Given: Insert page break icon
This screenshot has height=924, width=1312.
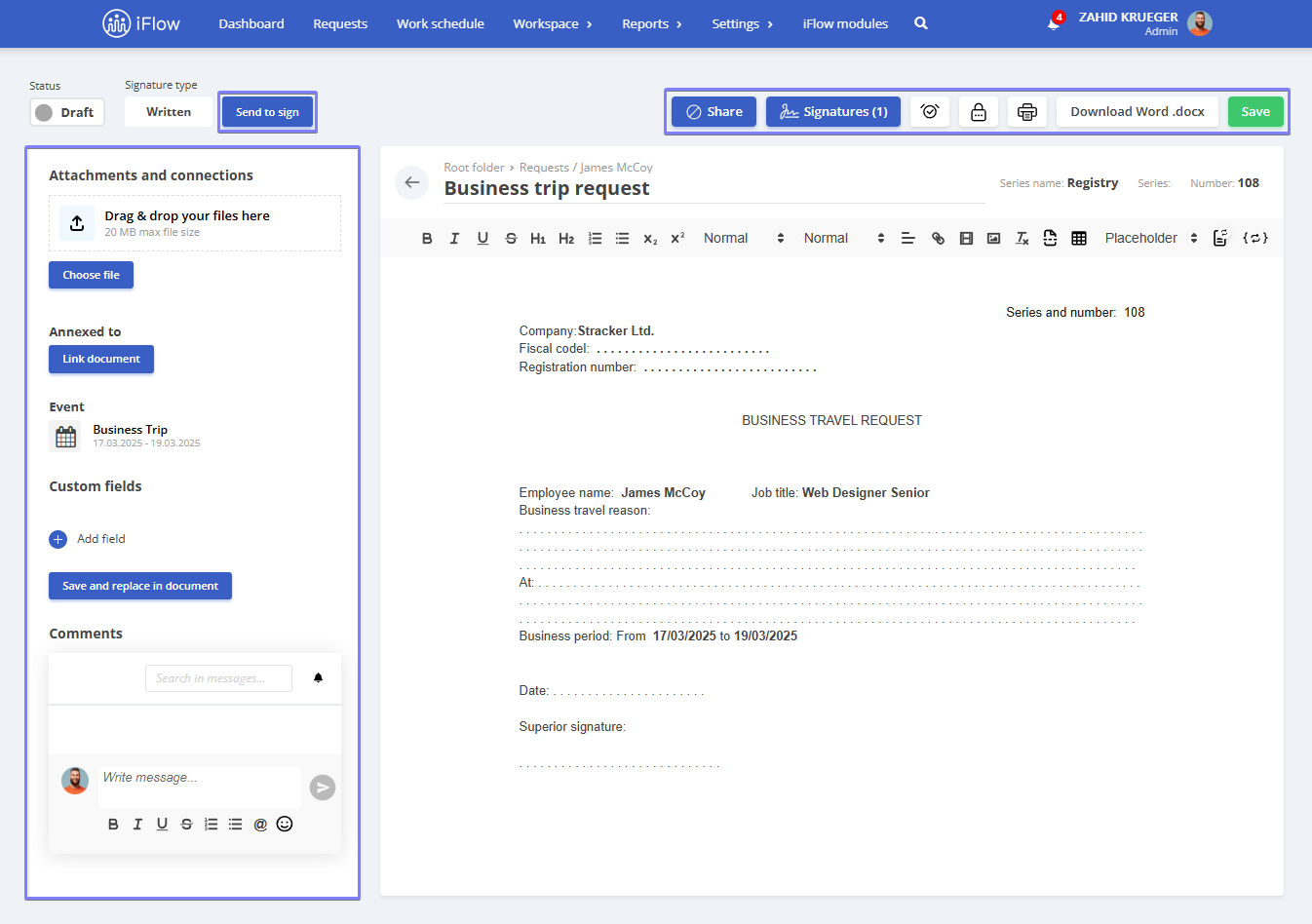Looking at the screenshot, I should 1050,238.
